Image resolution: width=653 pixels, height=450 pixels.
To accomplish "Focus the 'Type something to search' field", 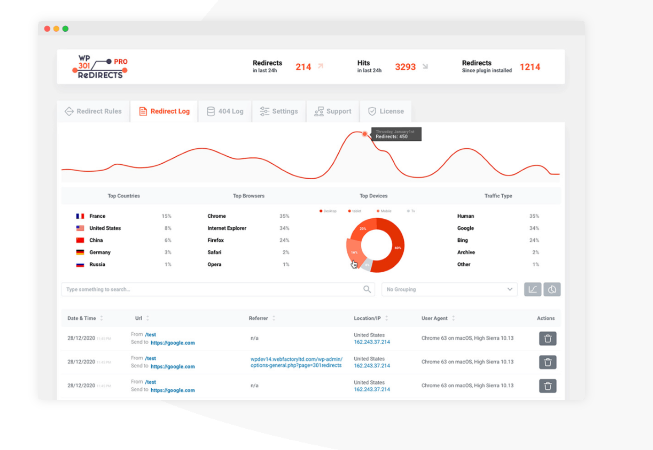I will (x=218, y=289).
